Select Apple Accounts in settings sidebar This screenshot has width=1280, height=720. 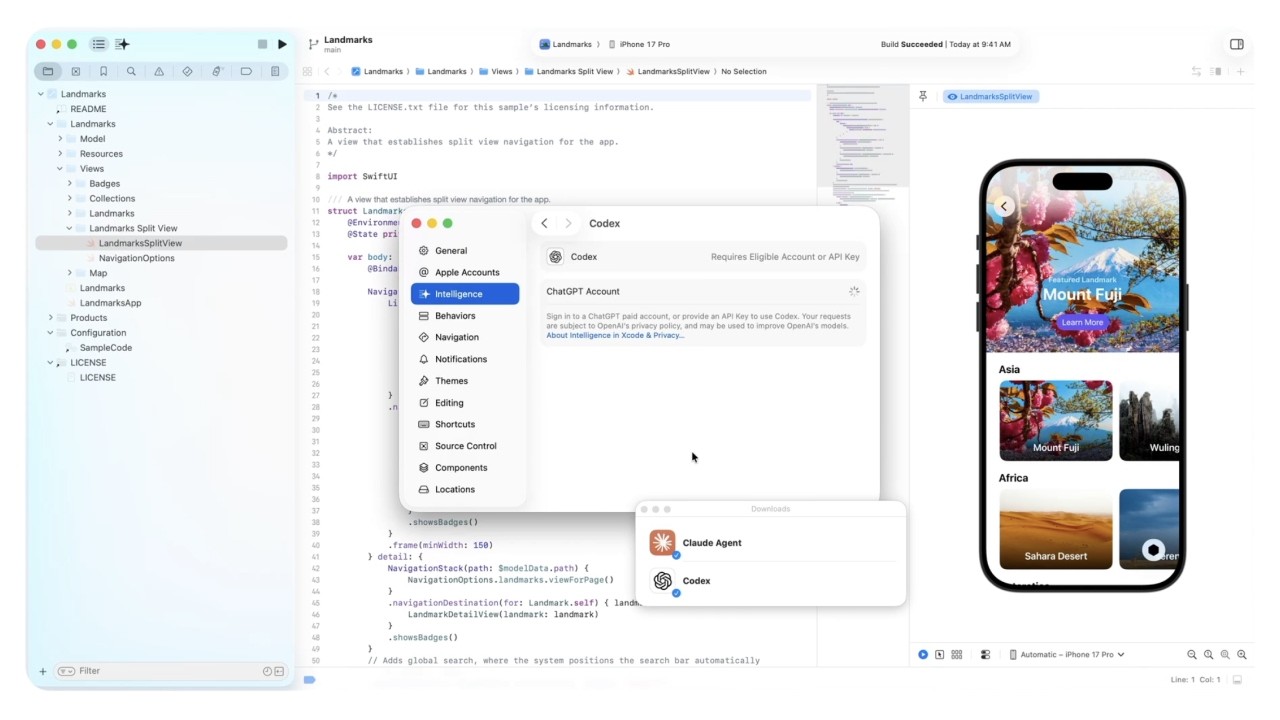tap(465, 272)
